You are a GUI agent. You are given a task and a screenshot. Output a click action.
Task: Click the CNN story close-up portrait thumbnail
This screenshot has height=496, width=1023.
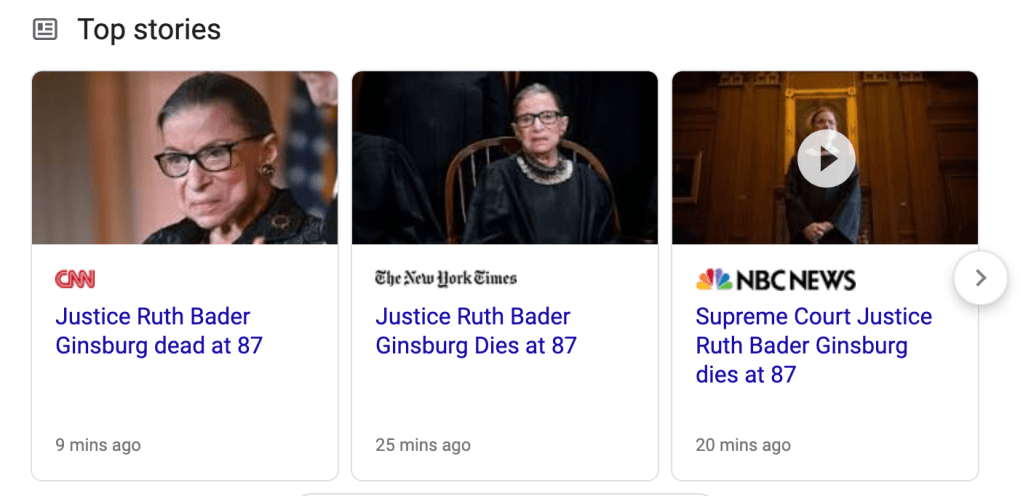[x=185, y=158]
